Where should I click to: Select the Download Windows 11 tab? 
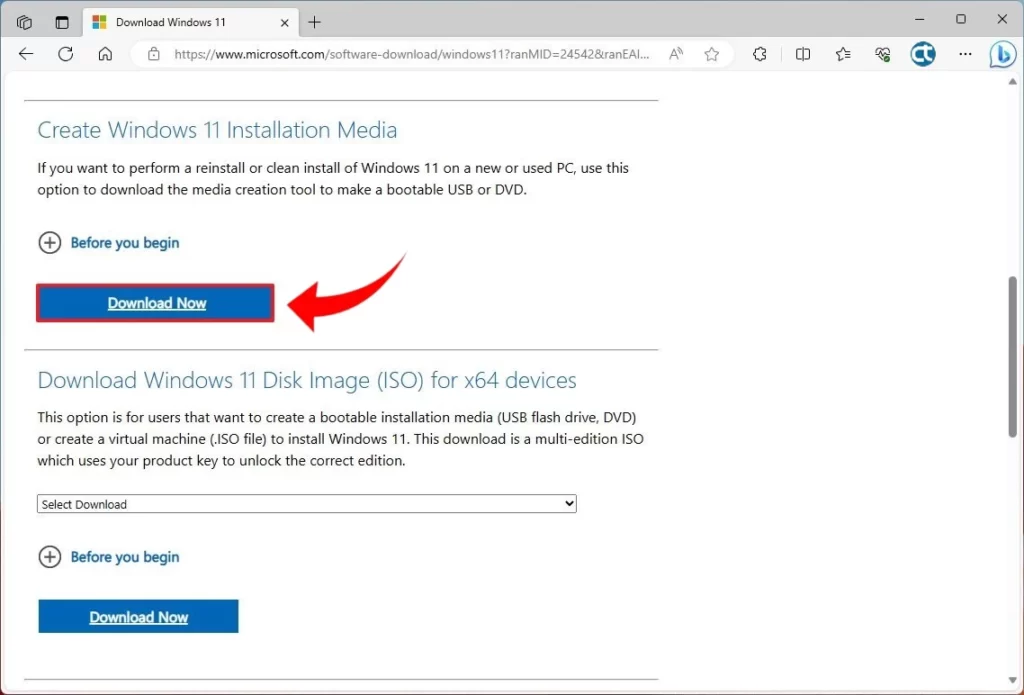tap(190, 22)
